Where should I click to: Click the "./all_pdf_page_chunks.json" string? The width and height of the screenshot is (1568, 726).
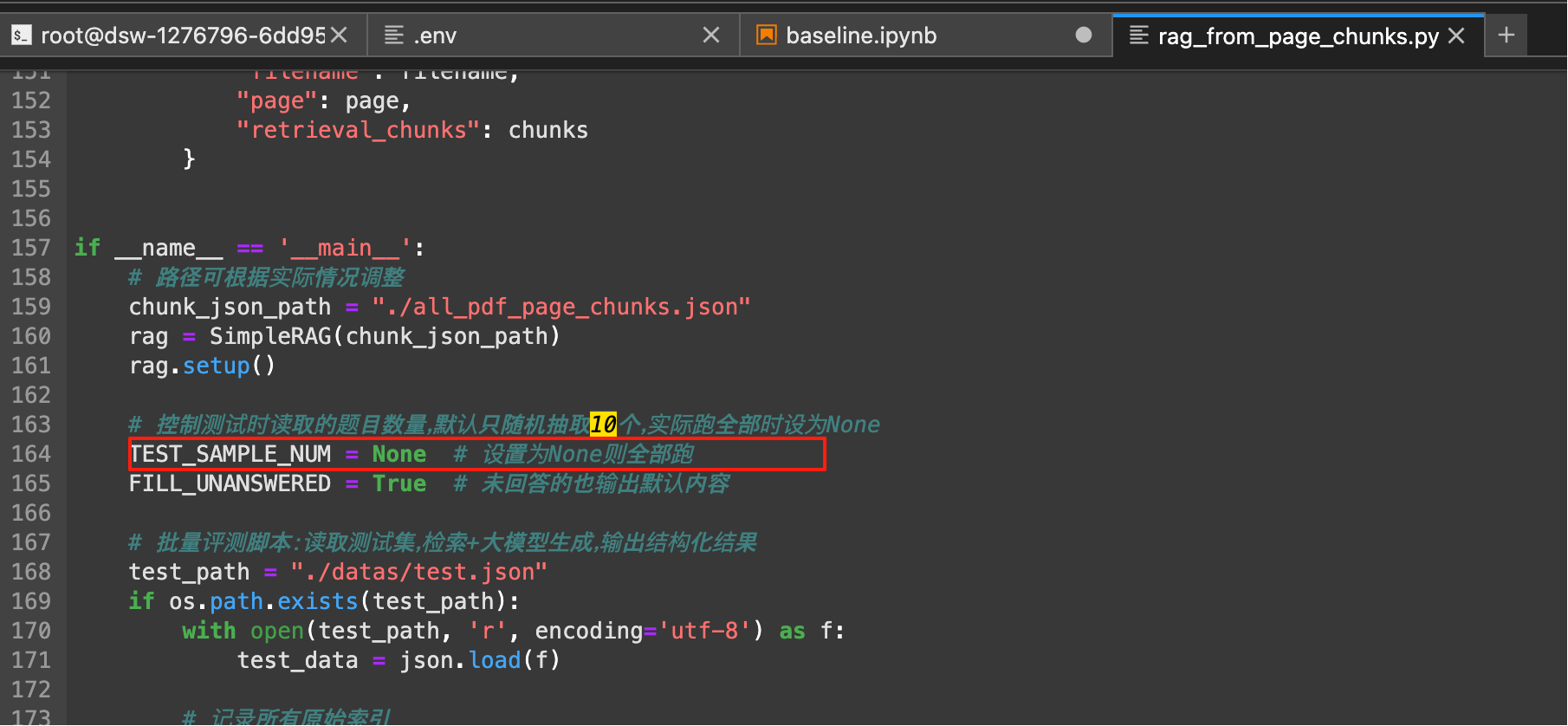[561, 307]
